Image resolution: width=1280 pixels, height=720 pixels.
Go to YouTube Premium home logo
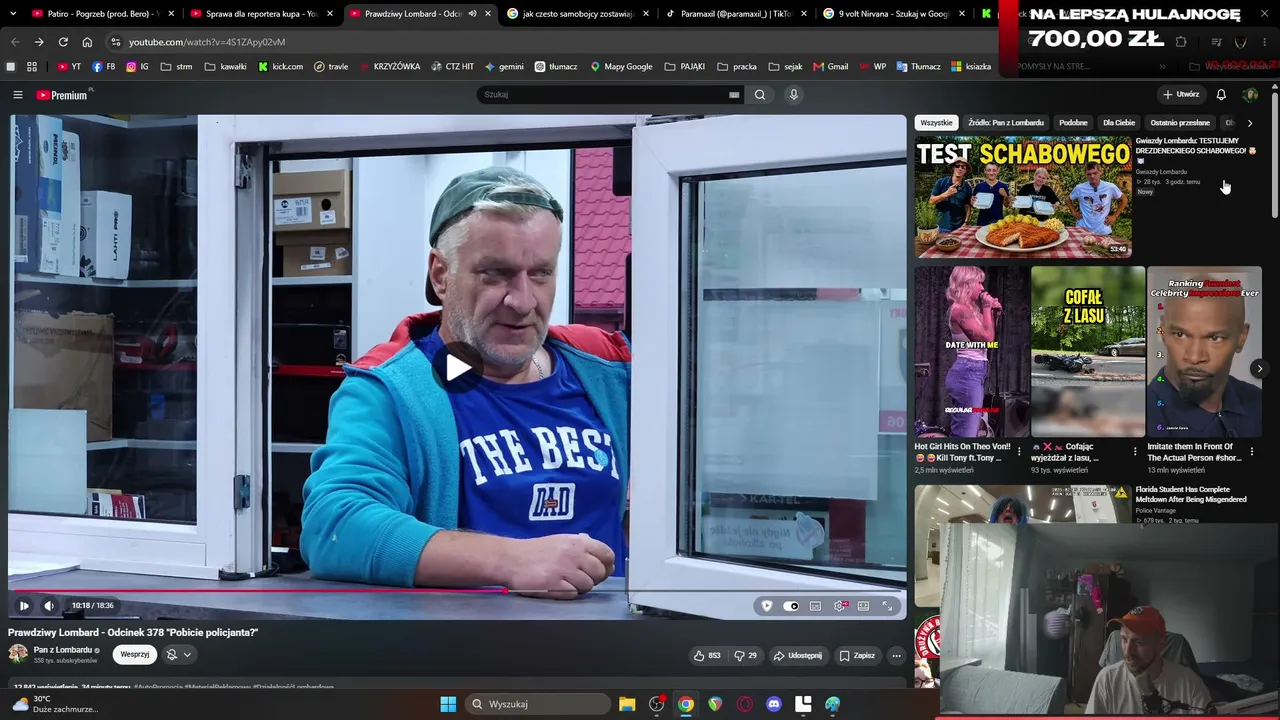(62, 95)
